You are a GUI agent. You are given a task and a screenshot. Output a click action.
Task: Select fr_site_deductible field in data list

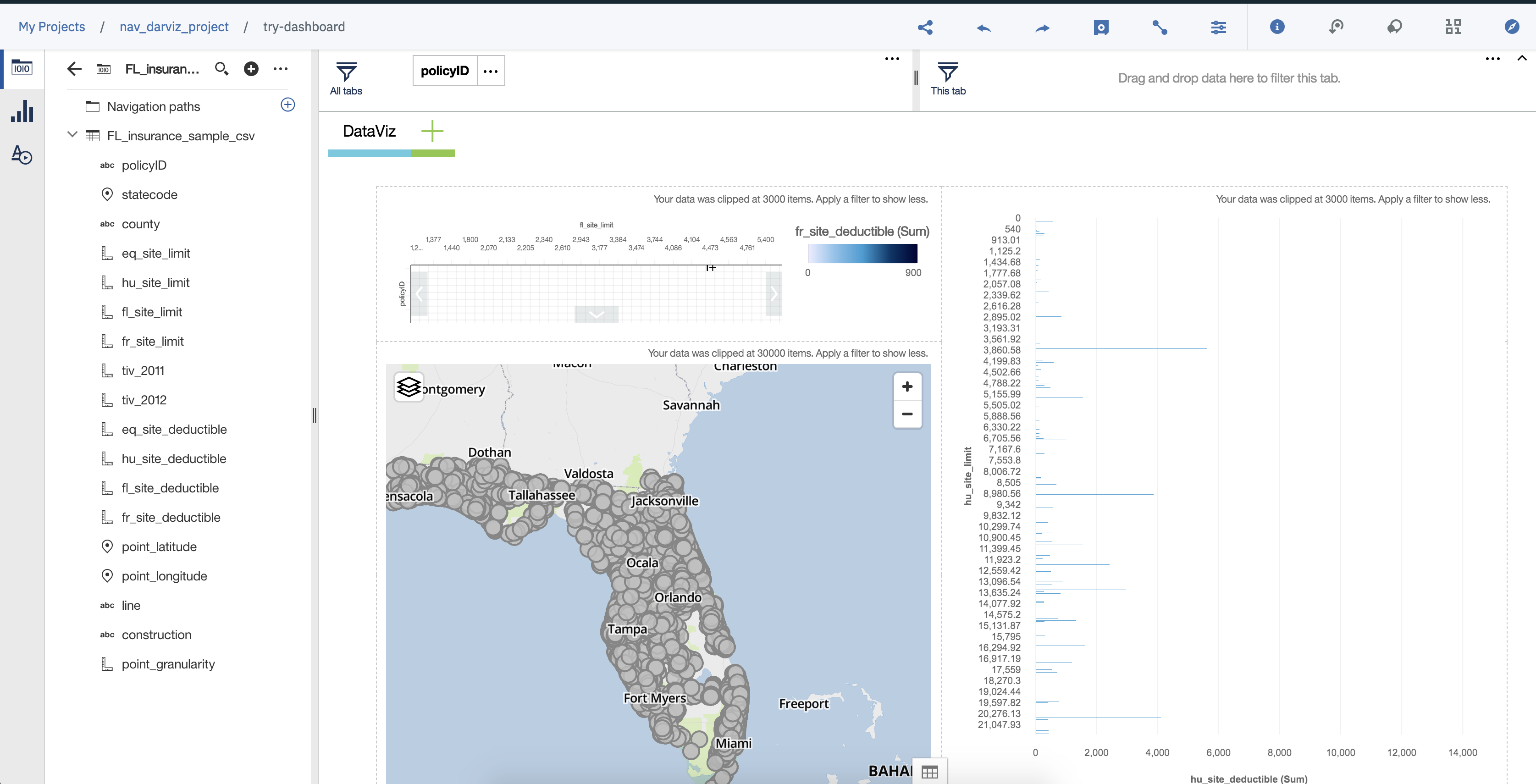coord(171,518)
